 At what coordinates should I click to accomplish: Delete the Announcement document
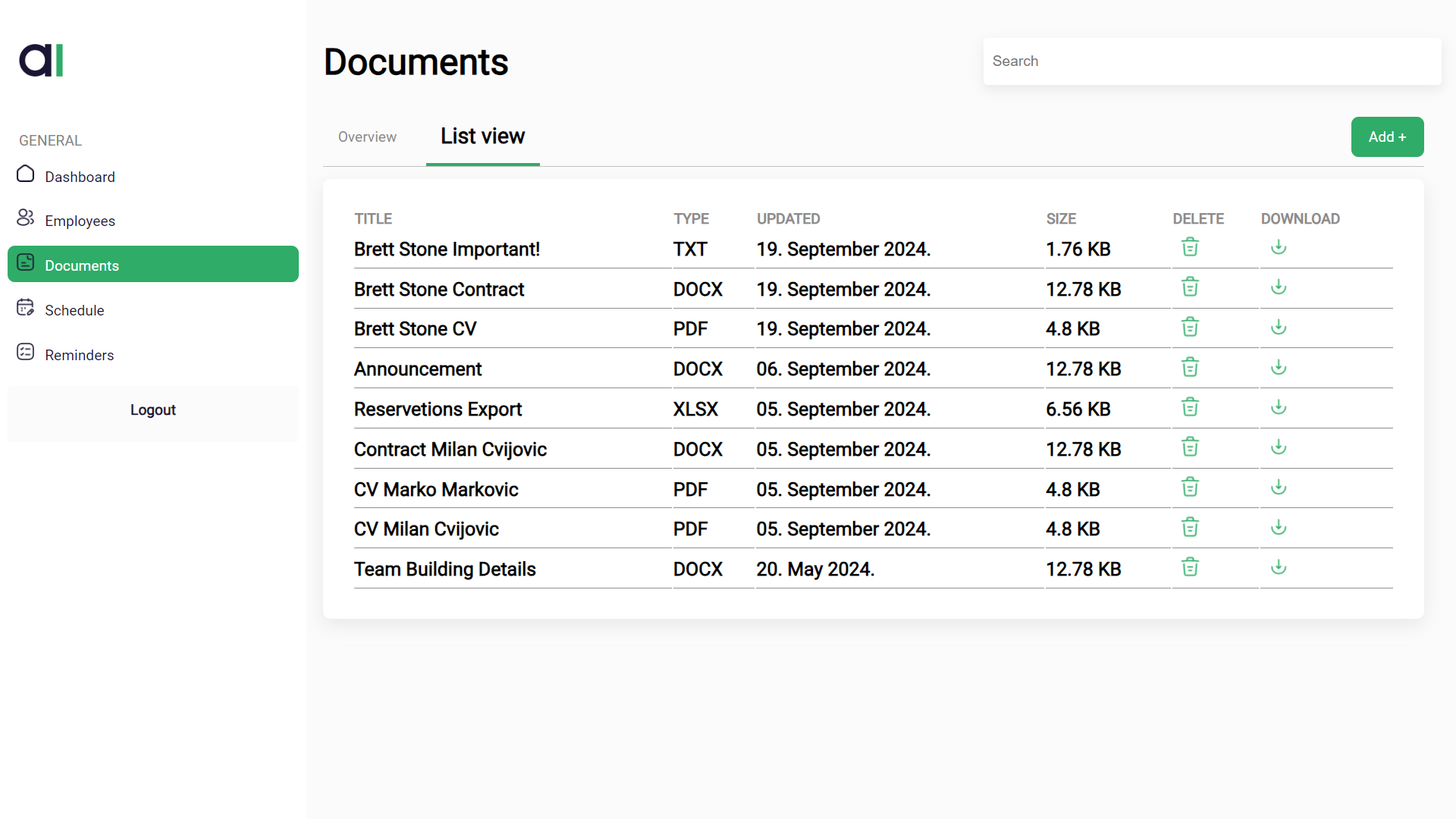coord(1190,368)
